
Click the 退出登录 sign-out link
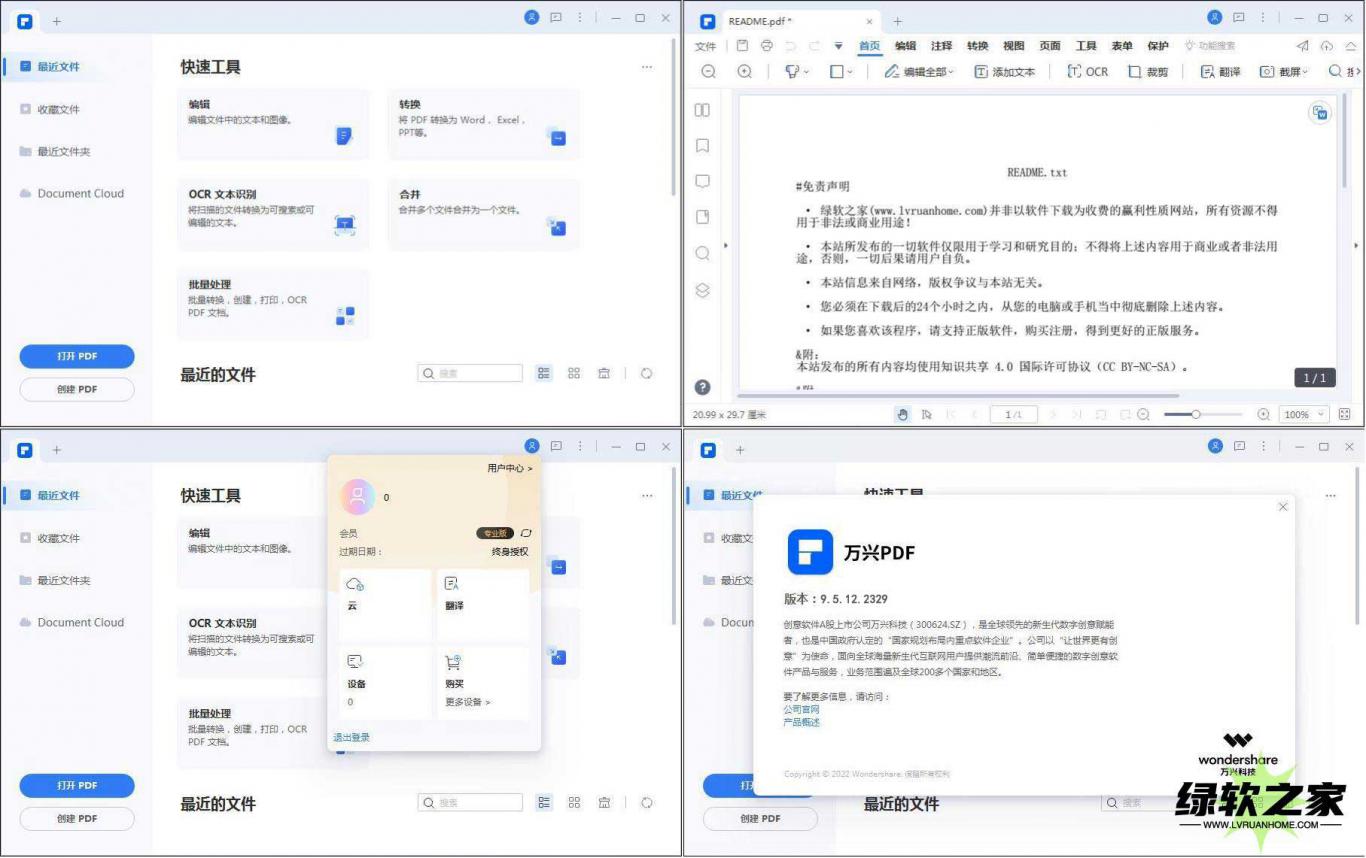351,737
